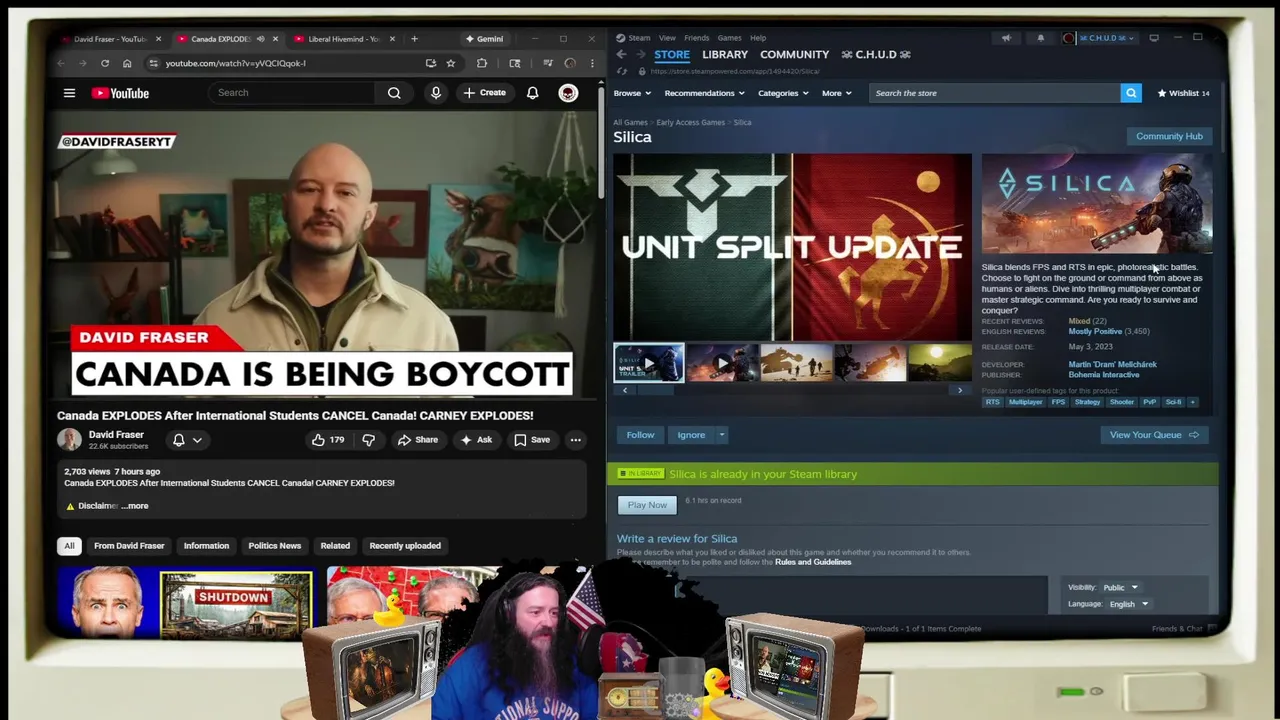This screenshot has height=720, width=1280.
Task: Select the 'Politics News' filter chip
Action: [x=274, y=546]
